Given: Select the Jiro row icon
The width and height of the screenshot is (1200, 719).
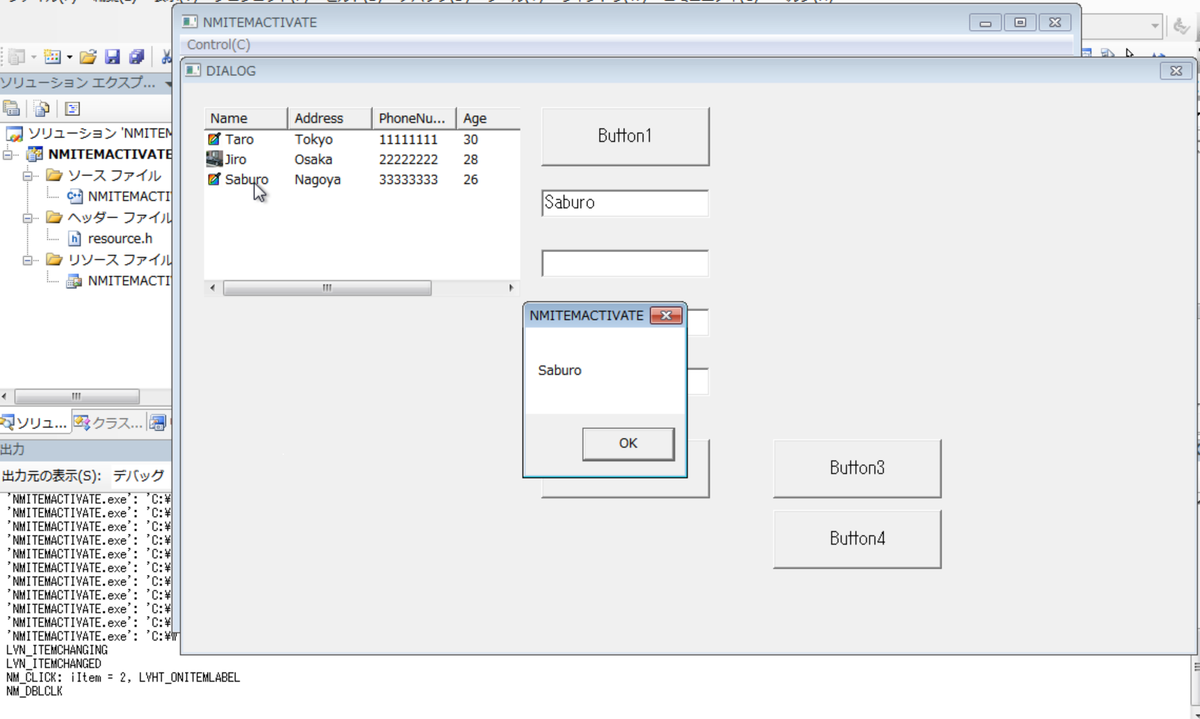Looking at the screenshot, I should (214, 159).
